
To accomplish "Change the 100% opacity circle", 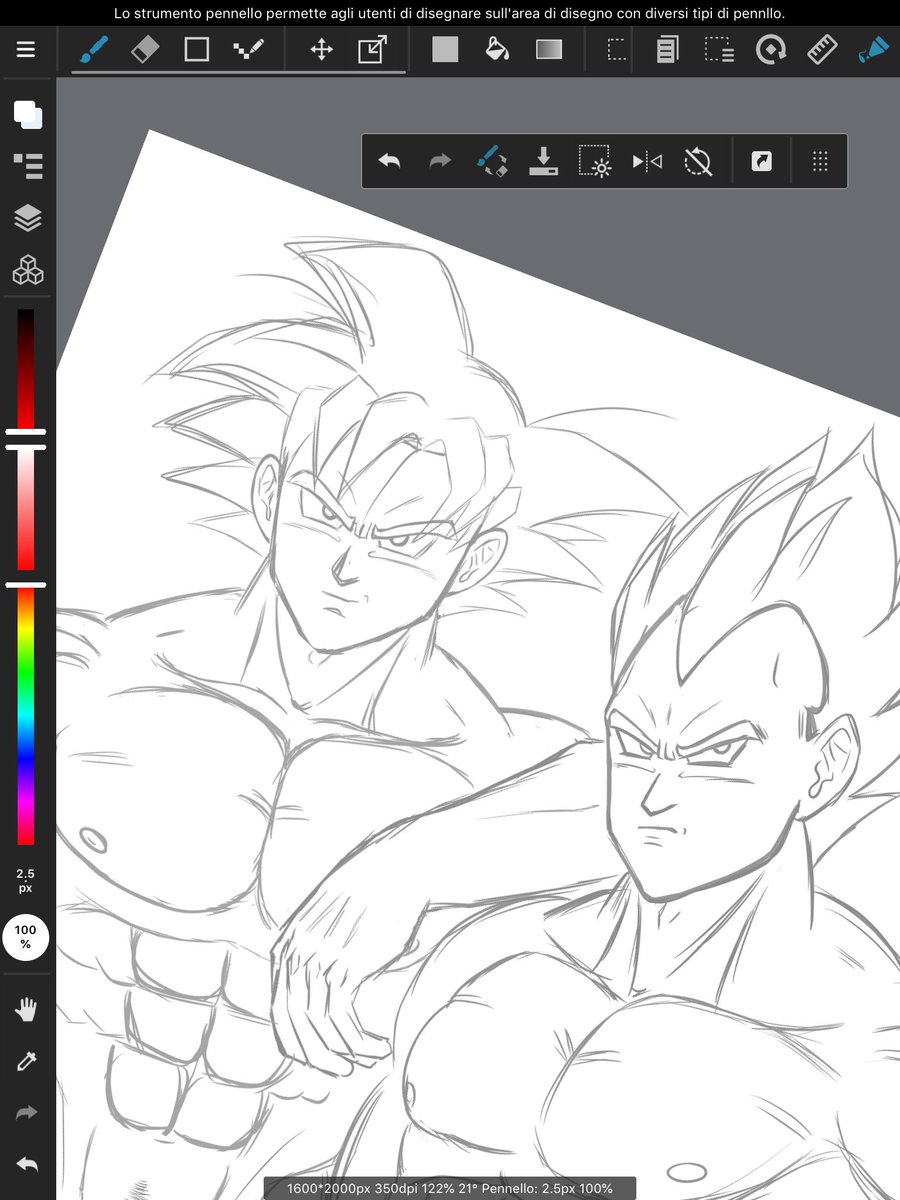I will click(x=26, y=937).
